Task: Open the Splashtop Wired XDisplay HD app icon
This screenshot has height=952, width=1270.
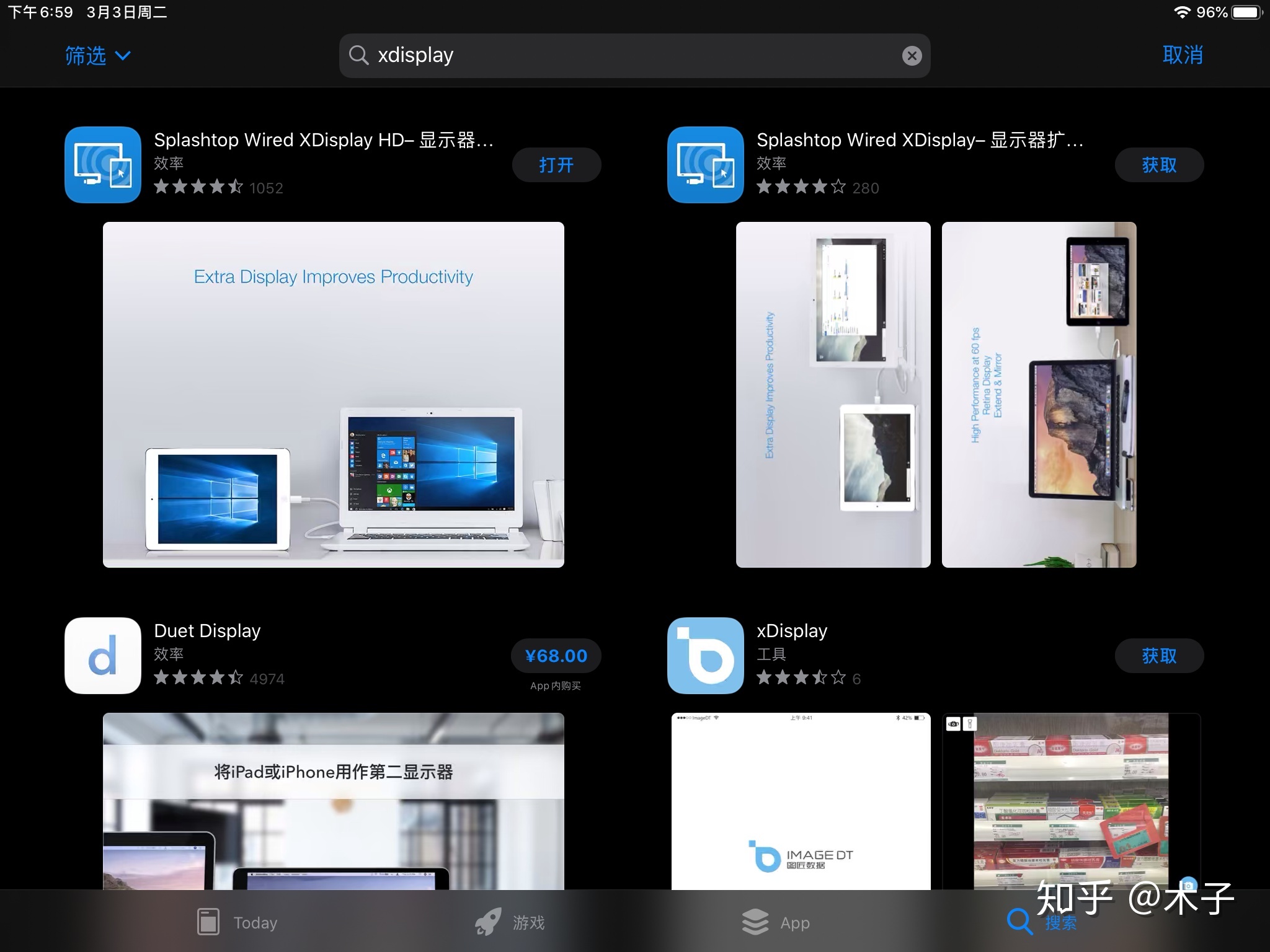Action: [x=103, y=165]
